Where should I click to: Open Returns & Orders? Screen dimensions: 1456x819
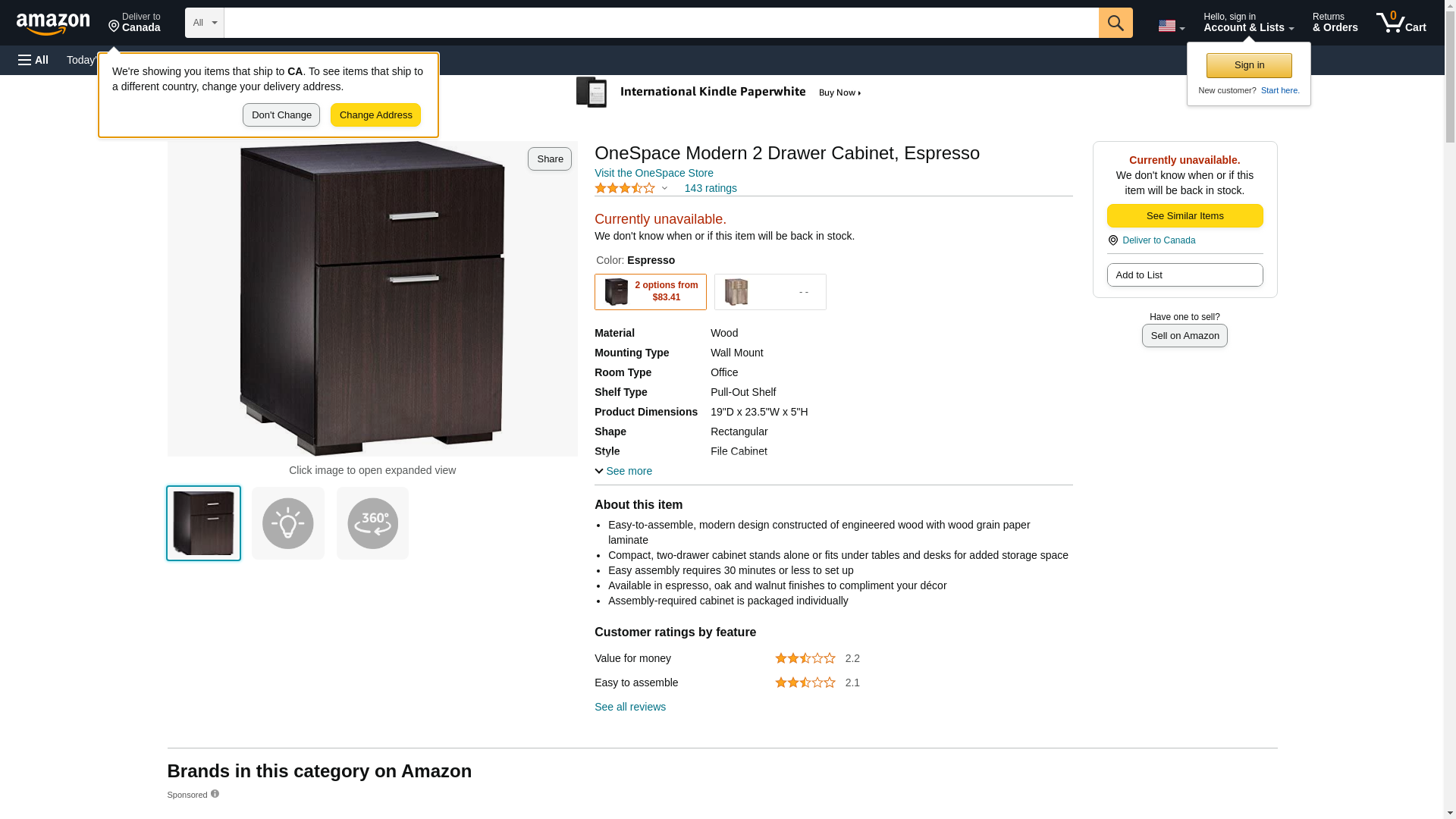point(1335,23)
